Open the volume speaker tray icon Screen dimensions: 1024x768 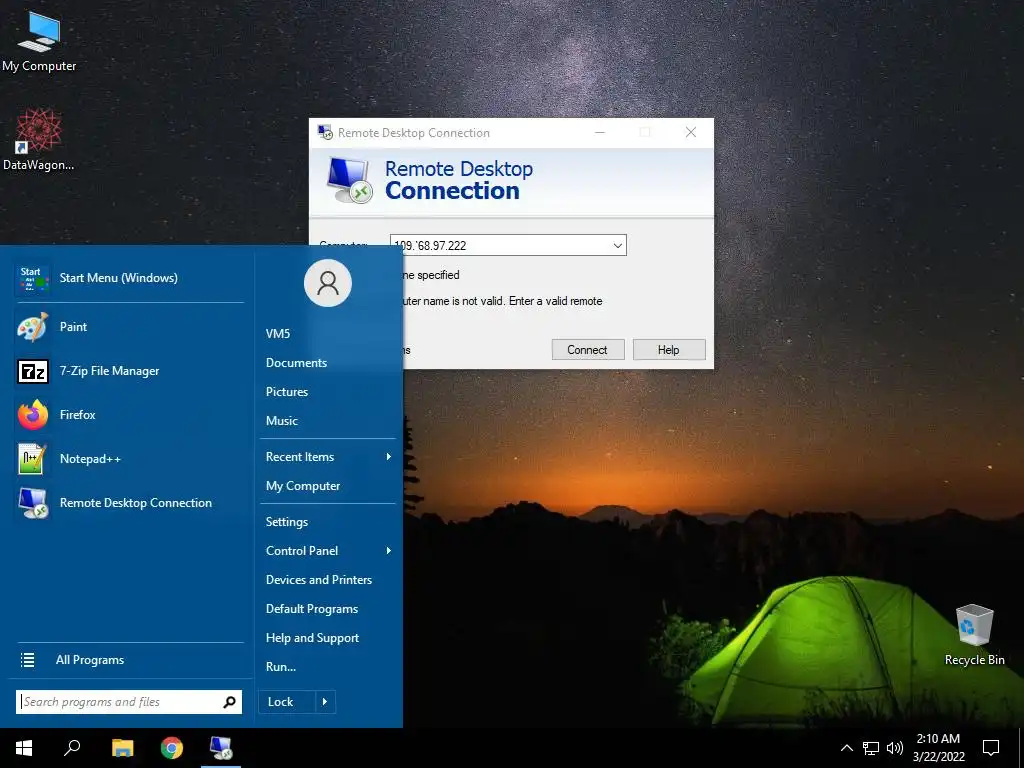click(895, 748)
